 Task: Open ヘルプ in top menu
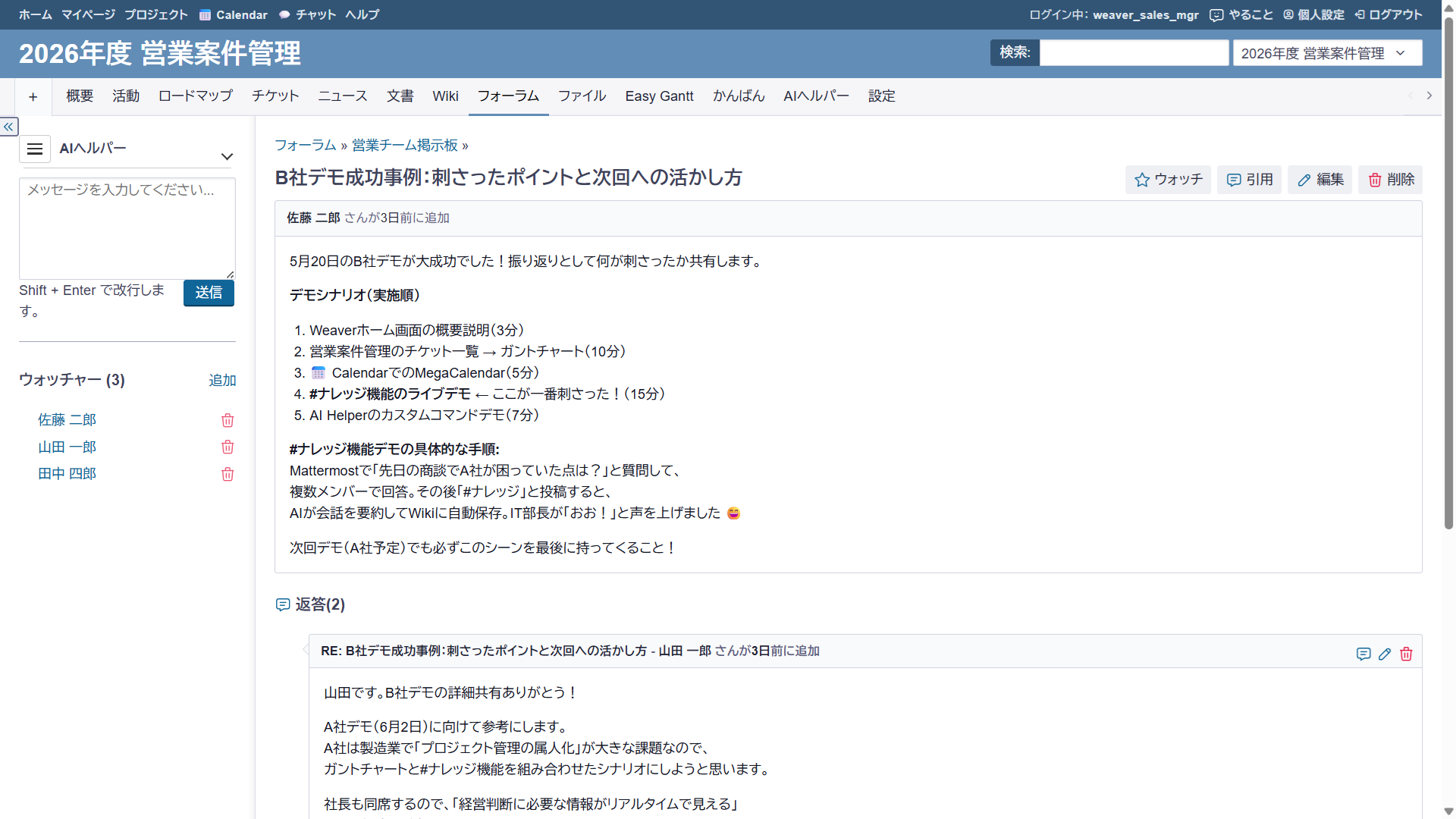[x=362, y=14]
